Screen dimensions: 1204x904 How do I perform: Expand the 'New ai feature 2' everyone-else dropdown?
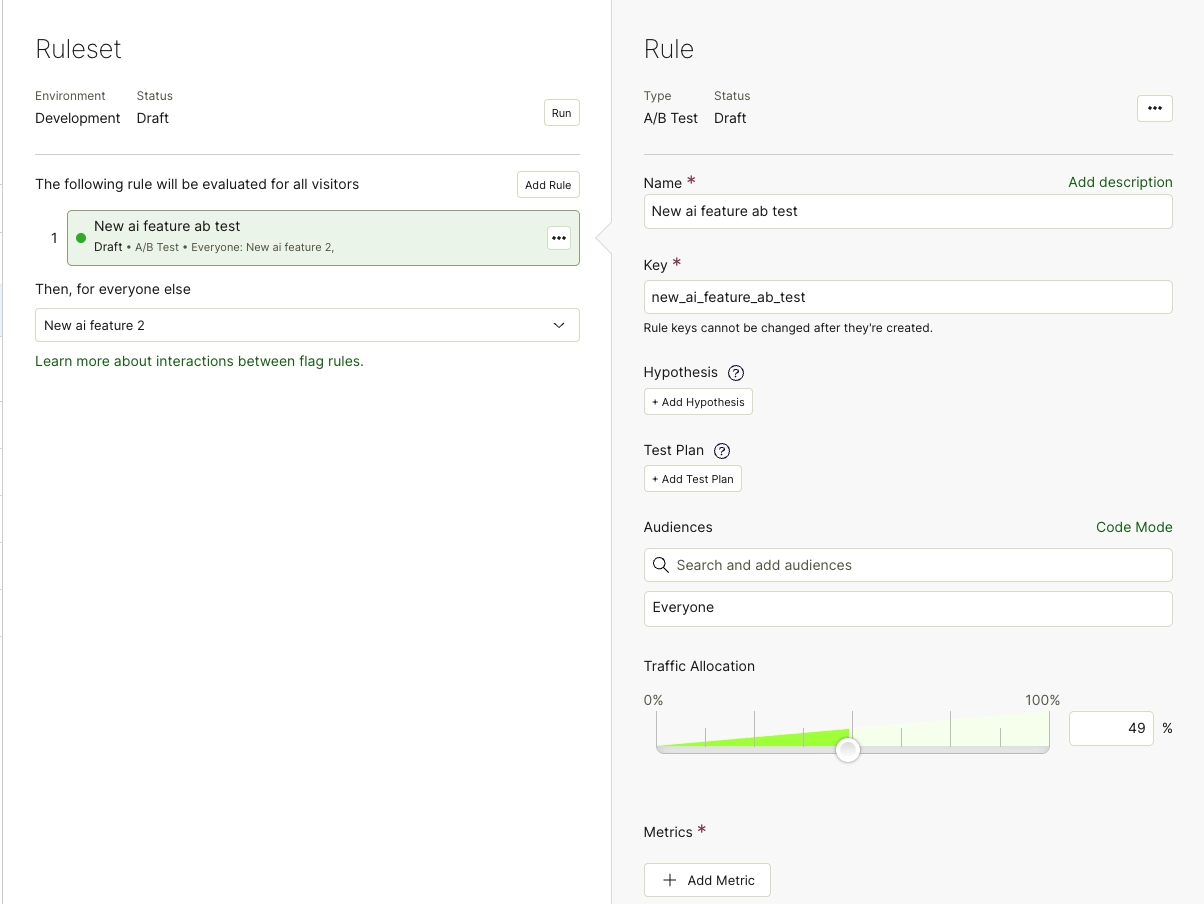pos(307,325)
